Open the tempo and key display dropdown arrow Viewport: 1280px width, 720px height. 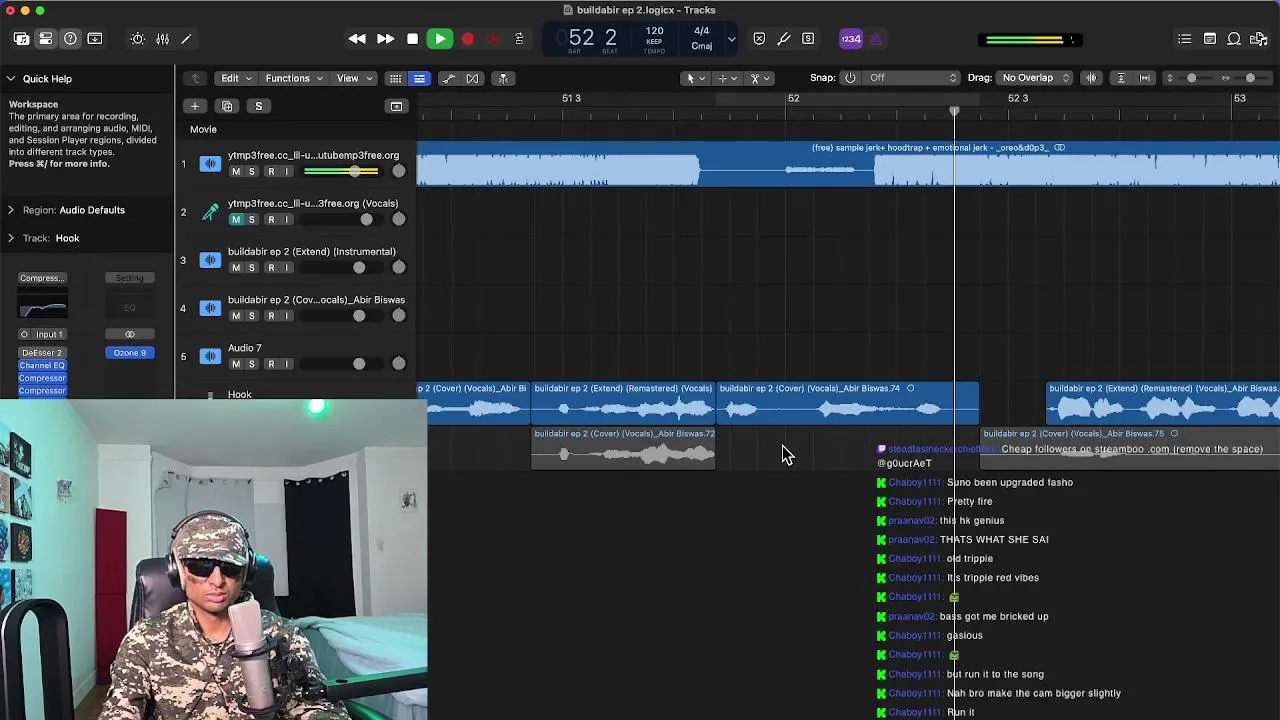731,39
